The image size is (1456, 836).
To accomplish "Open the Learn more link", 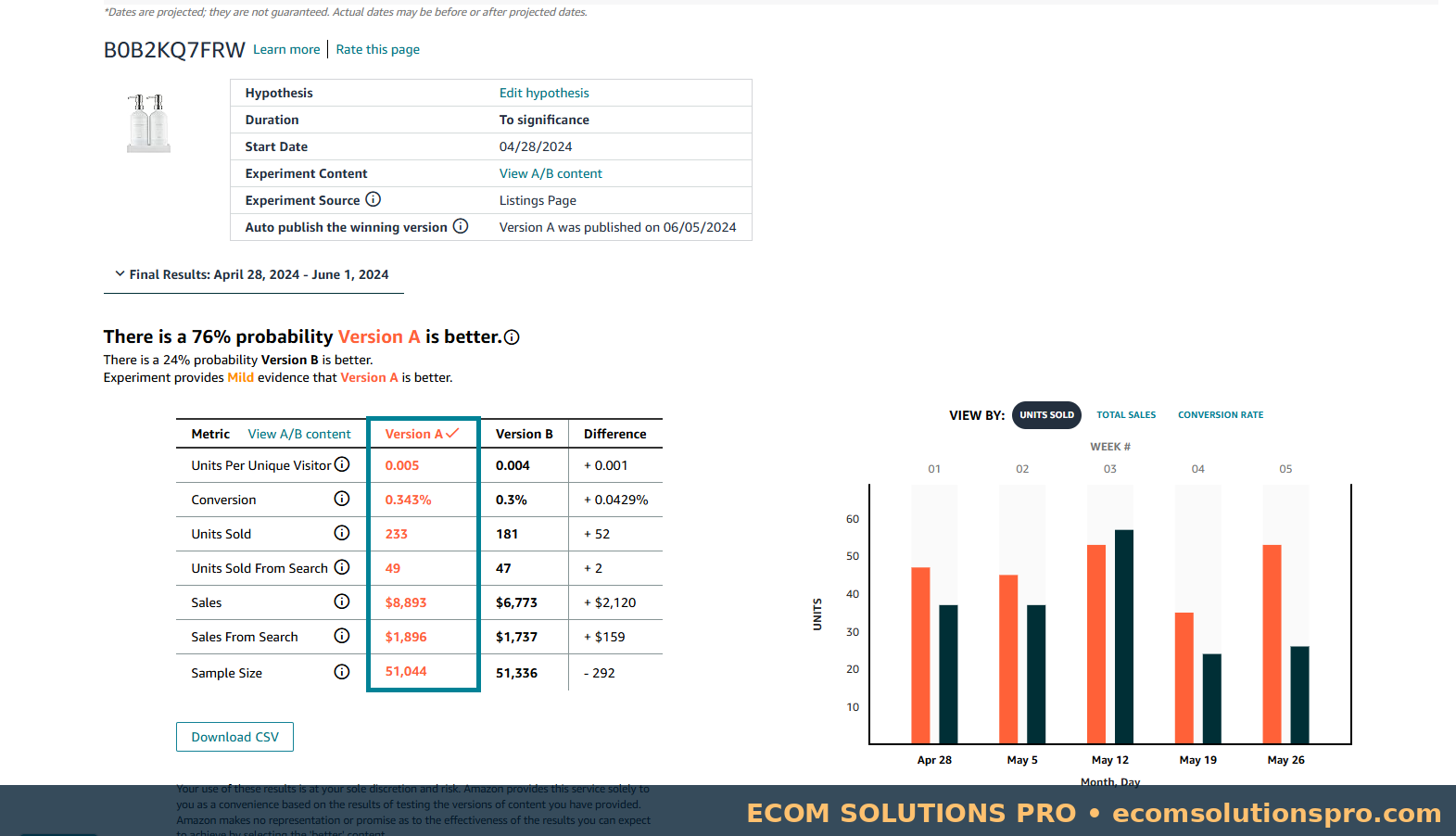I will point(286,50).
